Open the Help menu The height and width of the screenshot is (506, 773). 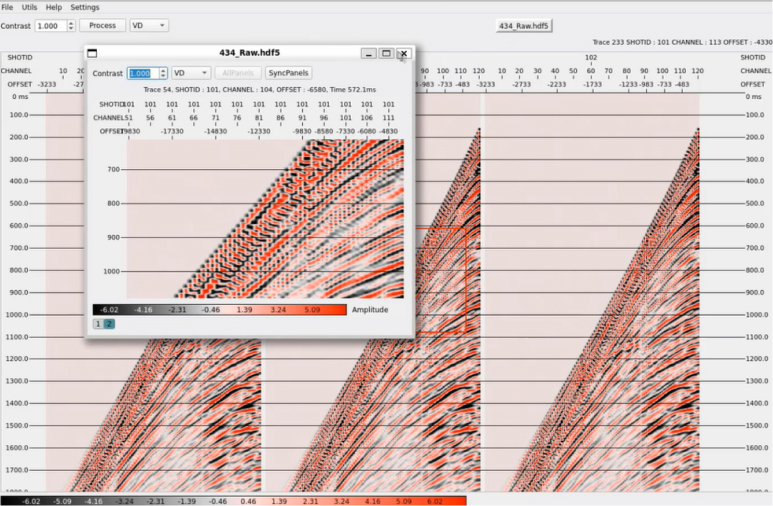53,7
